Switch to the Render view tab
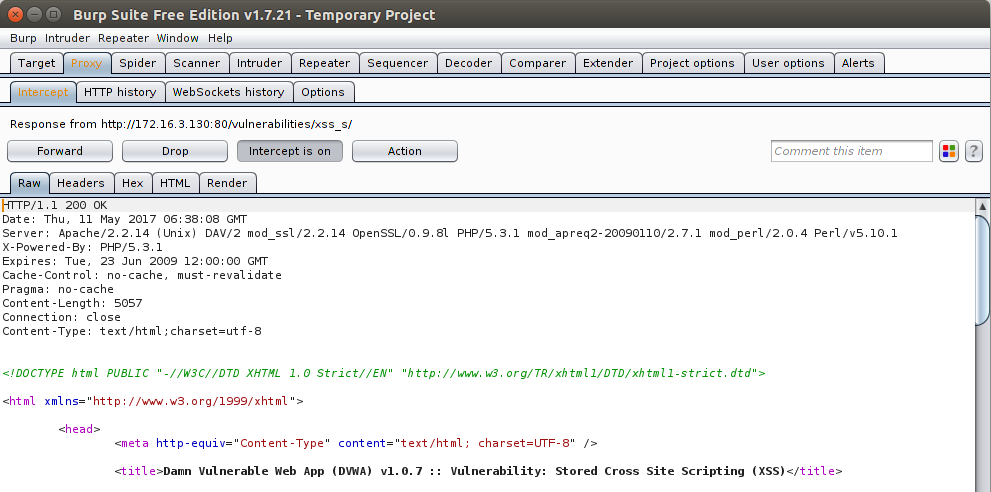The width and height of the screenshot is (991, 492). pos(228,183)
